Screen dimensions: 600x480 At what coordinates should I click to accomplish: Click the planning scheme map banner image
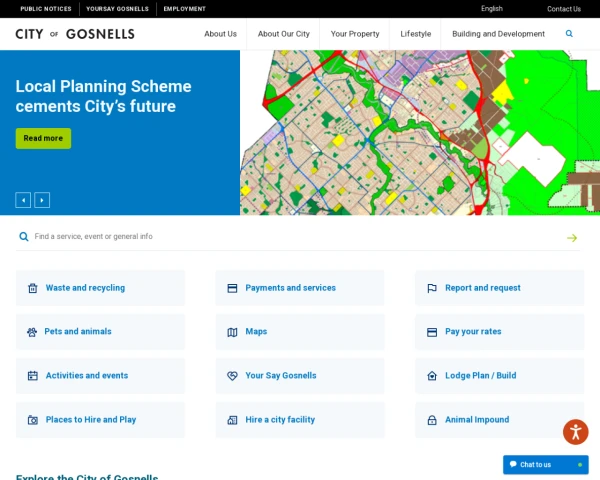[420, 132]
